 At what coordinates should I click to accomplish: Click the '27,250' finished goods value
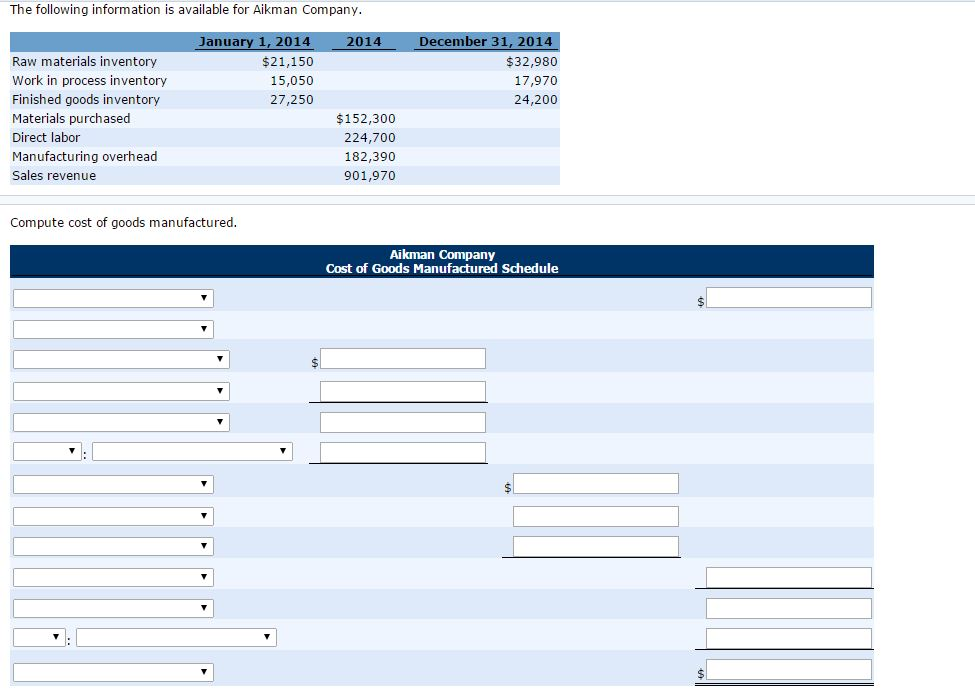point(292,100)
